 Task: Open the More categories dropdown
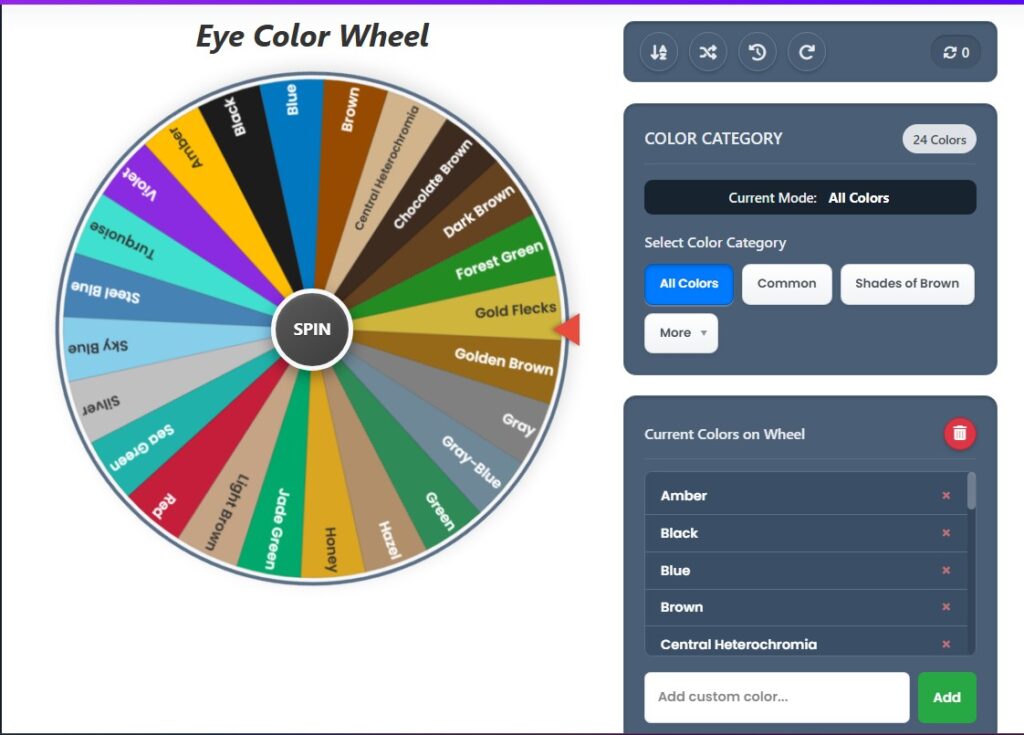[681, 333]
